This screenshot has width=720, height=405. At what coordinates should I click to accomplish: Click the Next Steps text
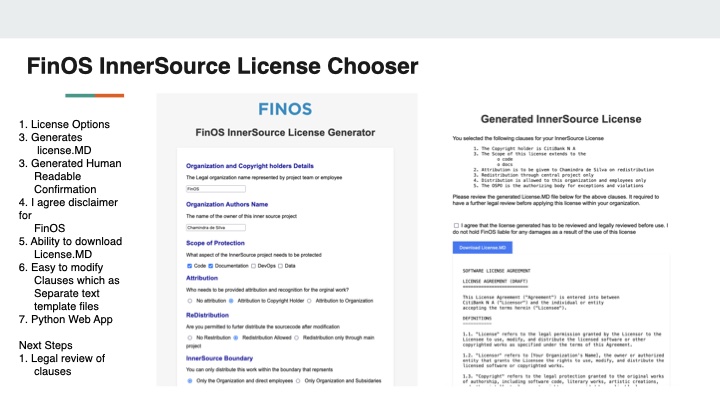(x=45, y=345)
